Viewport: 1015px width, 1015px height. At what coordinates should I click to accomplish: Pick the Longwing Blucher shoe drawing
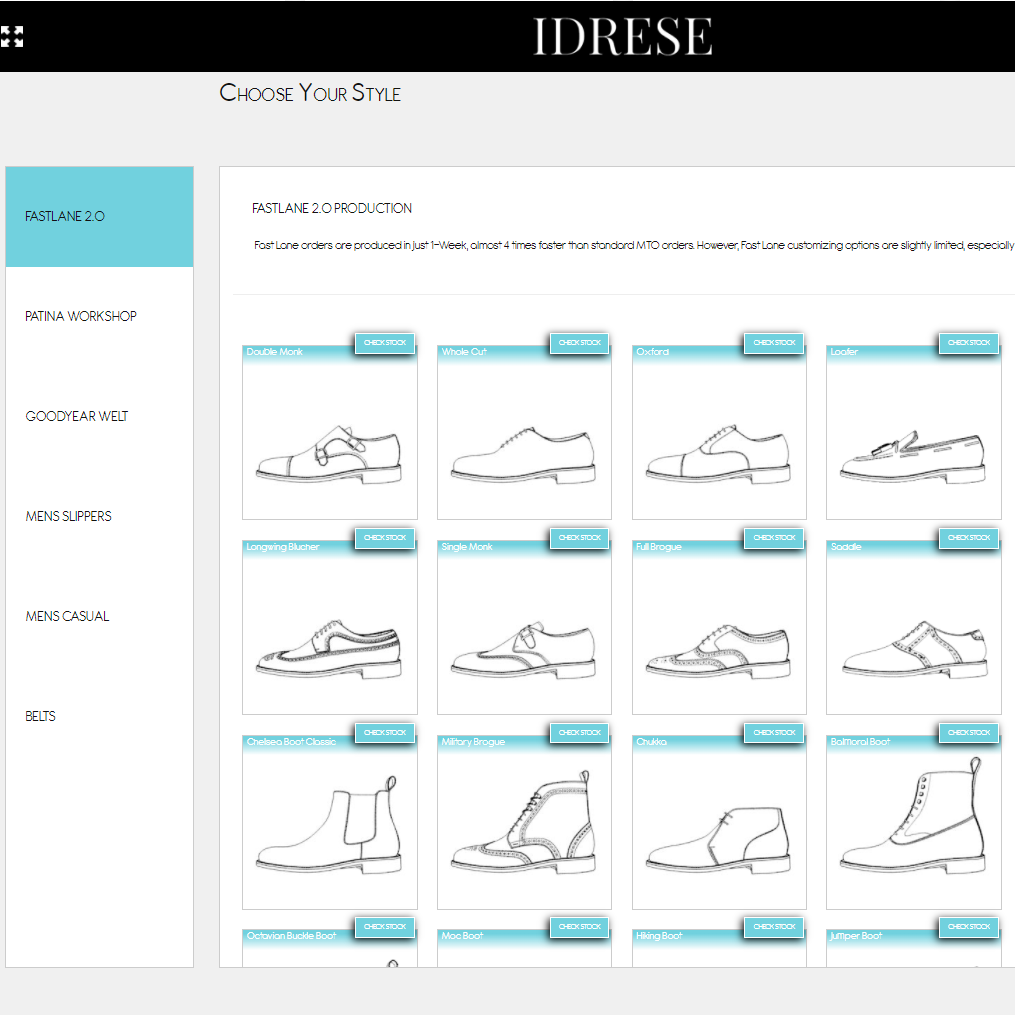coord(329,649)
